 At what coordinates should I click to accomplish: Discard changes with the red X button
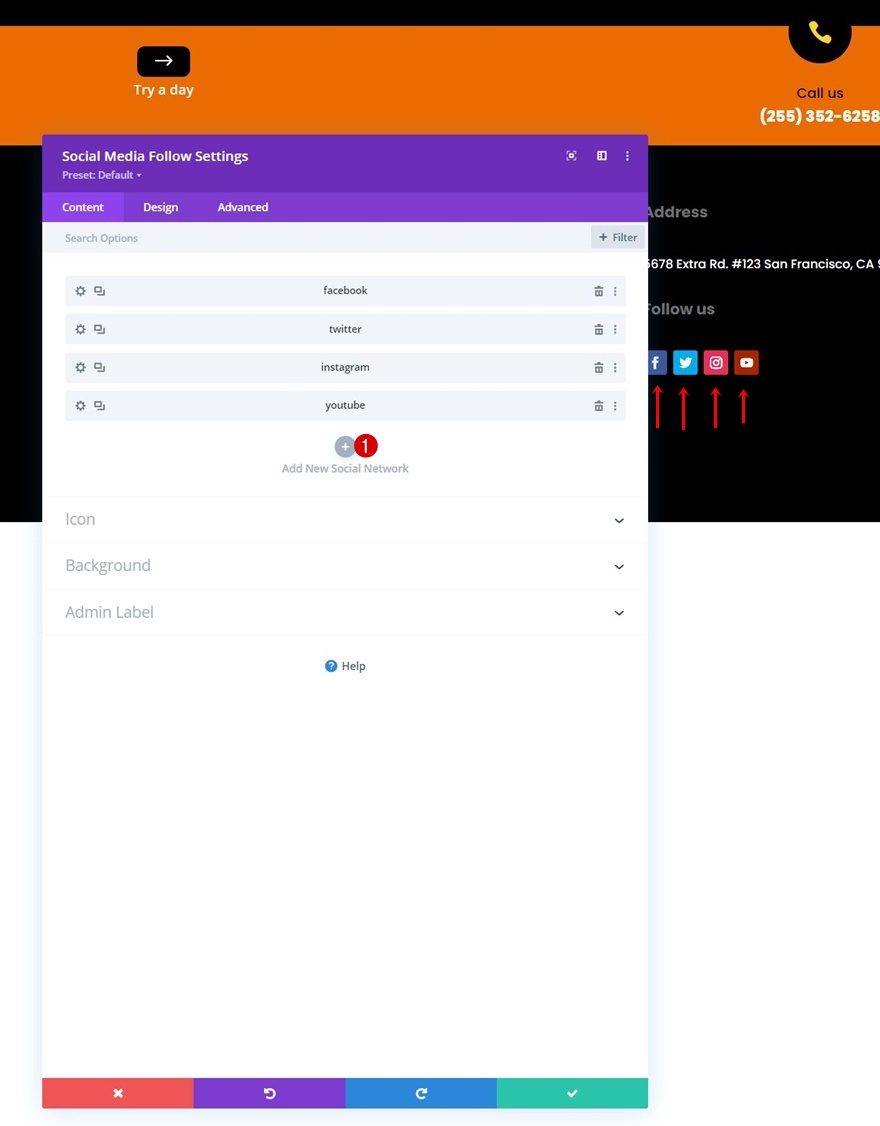(x=118, y=1093)
